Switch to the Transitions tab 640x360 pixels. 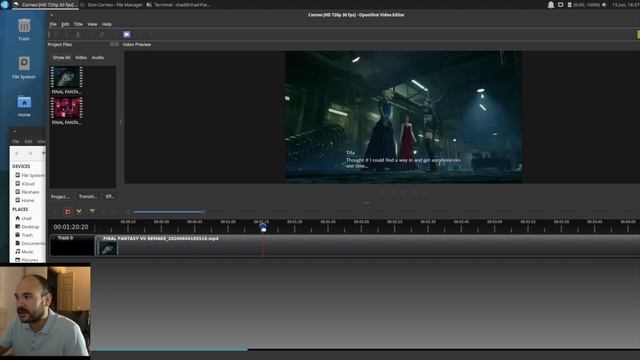pos(88,197)
